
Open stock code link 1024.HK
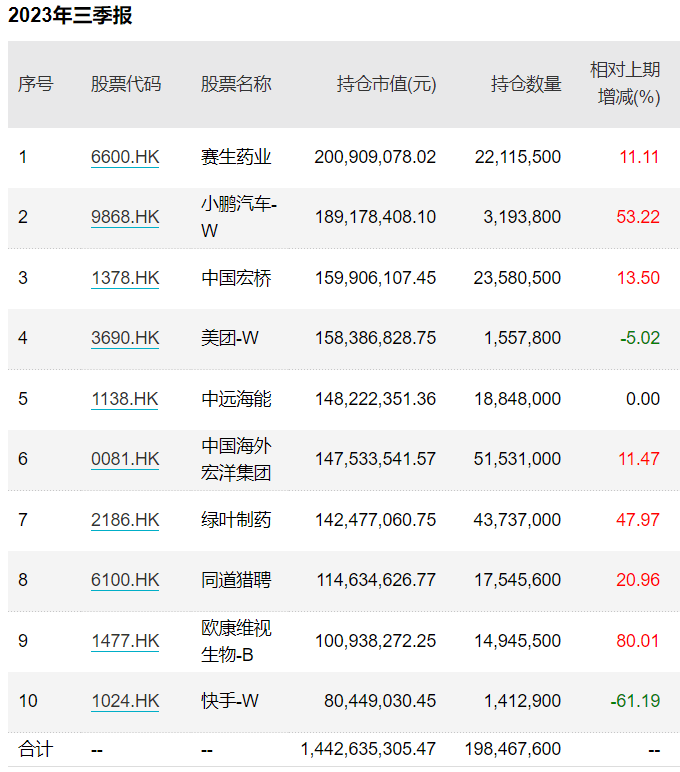point(124,701)
